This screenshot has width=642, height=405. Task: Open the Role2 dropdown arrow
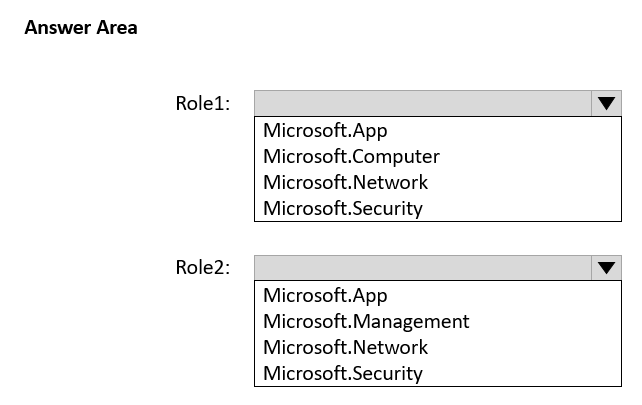606,268
